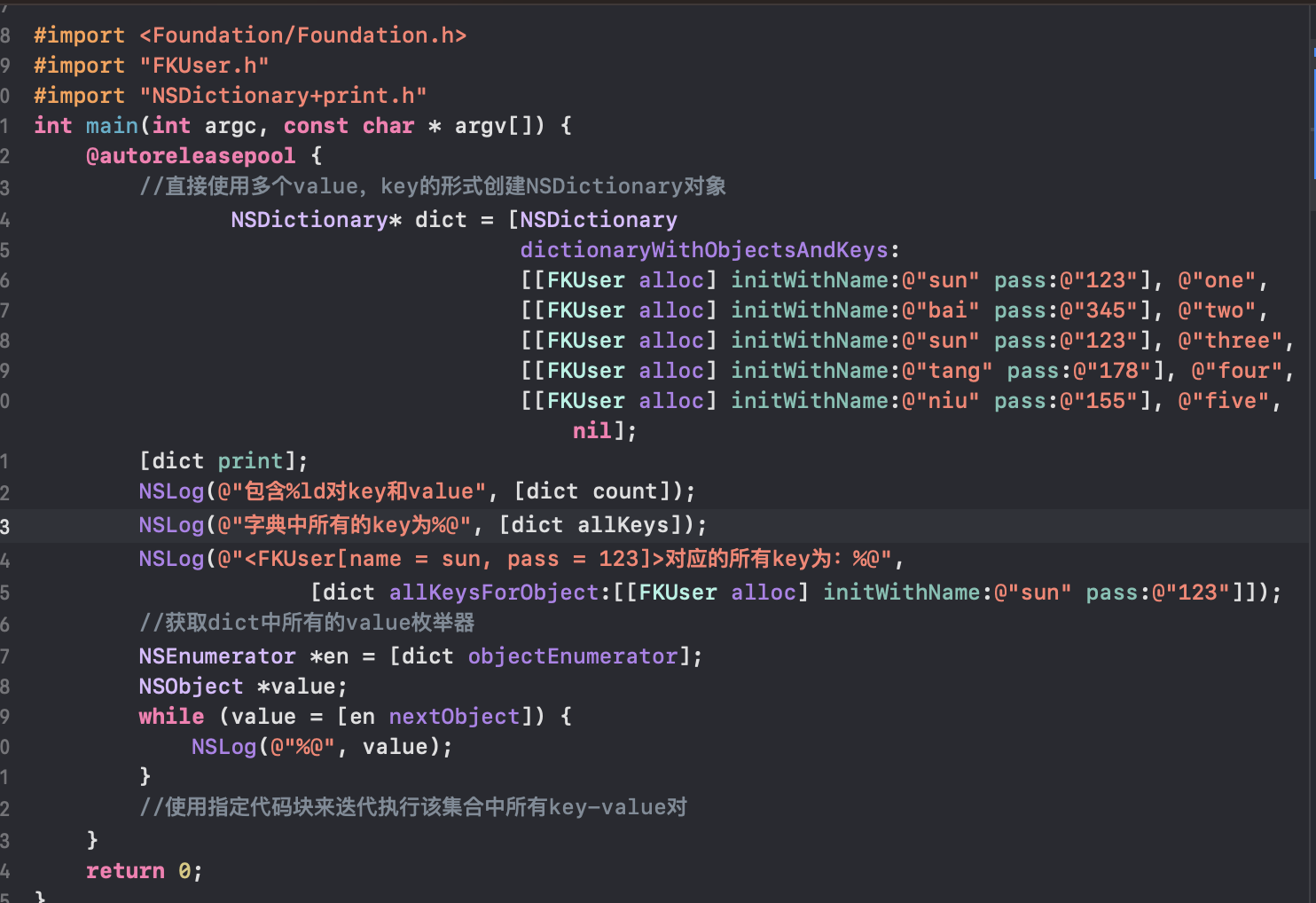The width and height of the screenshot is (1316, 903).
Task: Click the @"niu" name string
Action: pos(941,401)
